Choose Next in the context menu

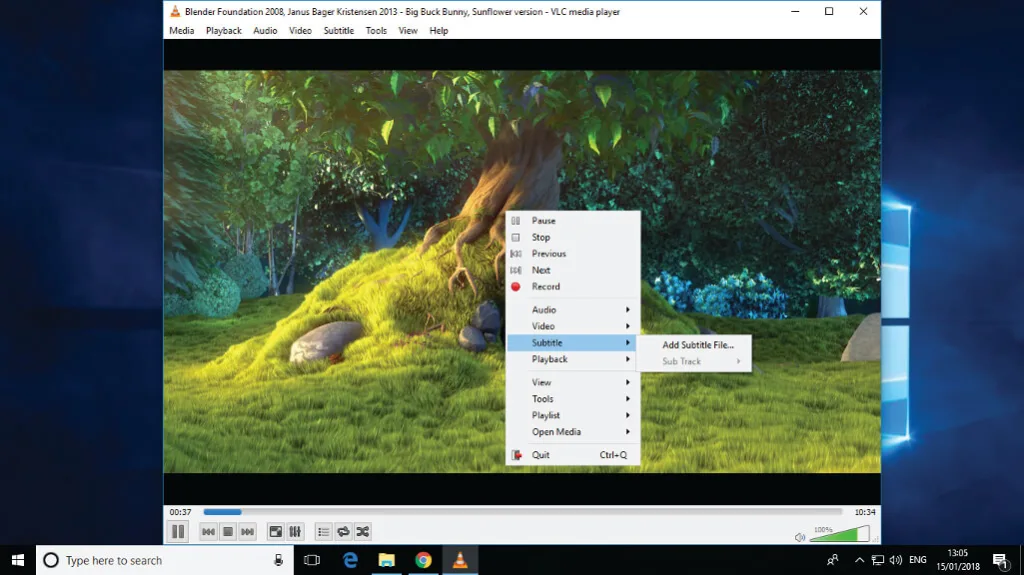click(x=573, y=270)
